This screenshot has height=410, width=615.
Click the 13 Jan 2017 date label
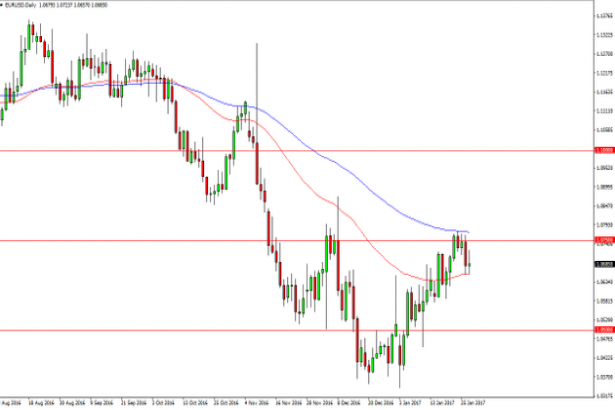click(x=442, y=403)
